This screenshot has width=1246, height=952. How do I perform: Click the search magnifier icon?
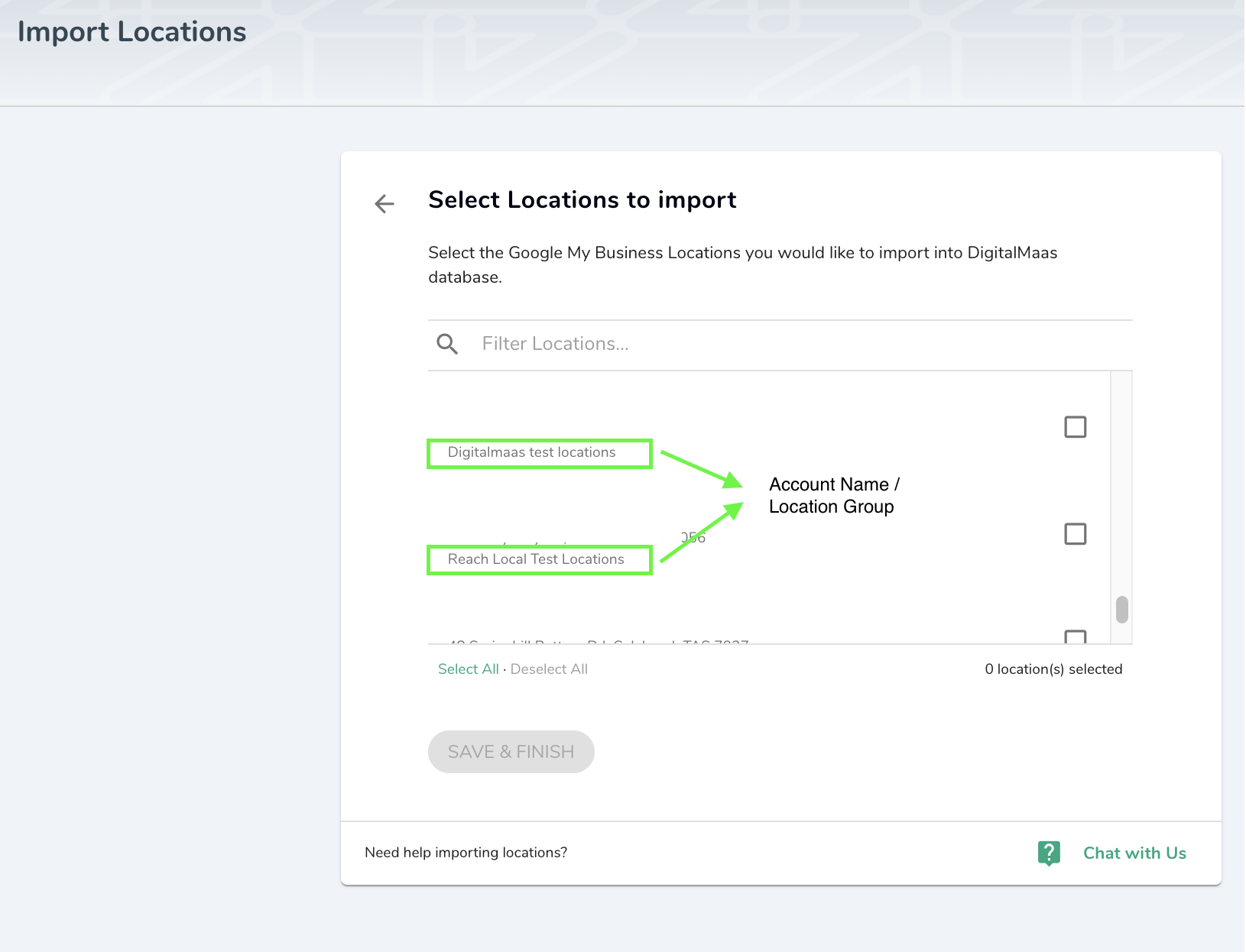pos(447,344)
